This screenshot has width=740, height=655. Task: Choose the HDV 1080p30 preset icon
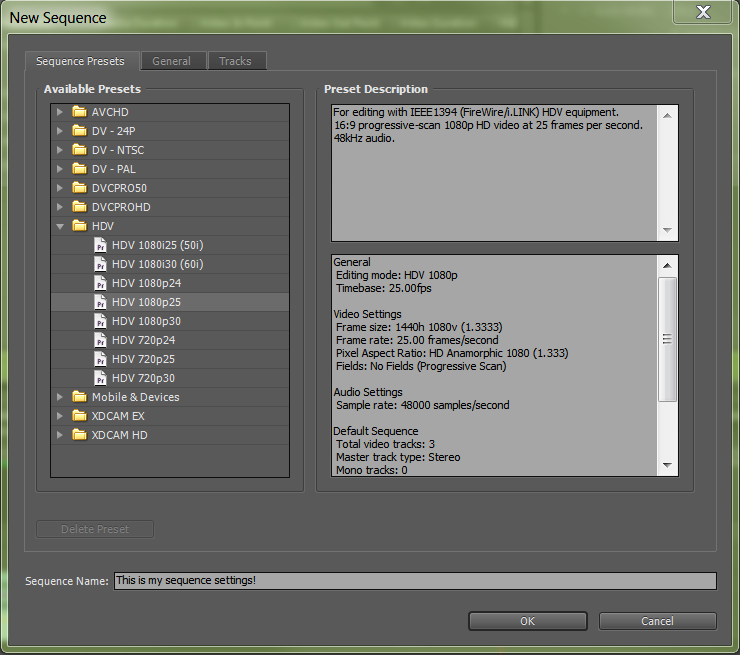tap(100, 321)
